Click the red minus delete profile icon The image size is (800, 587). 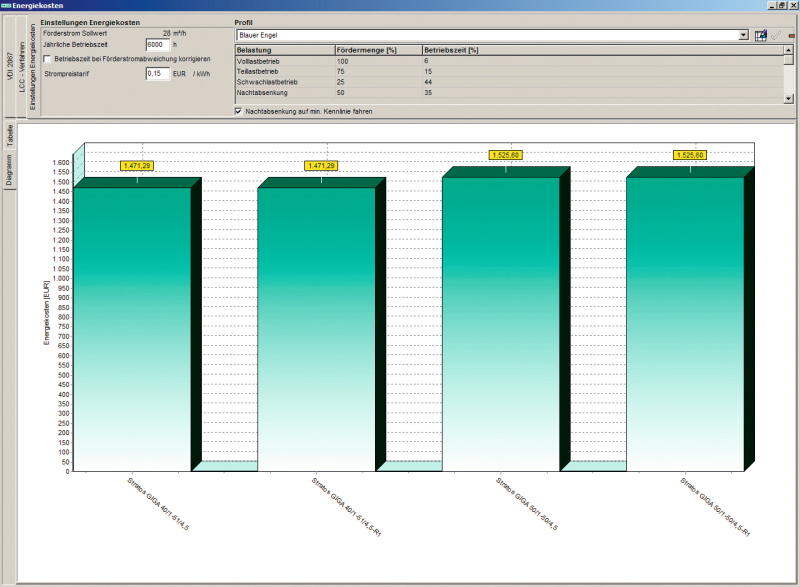[x=792, y=36]
